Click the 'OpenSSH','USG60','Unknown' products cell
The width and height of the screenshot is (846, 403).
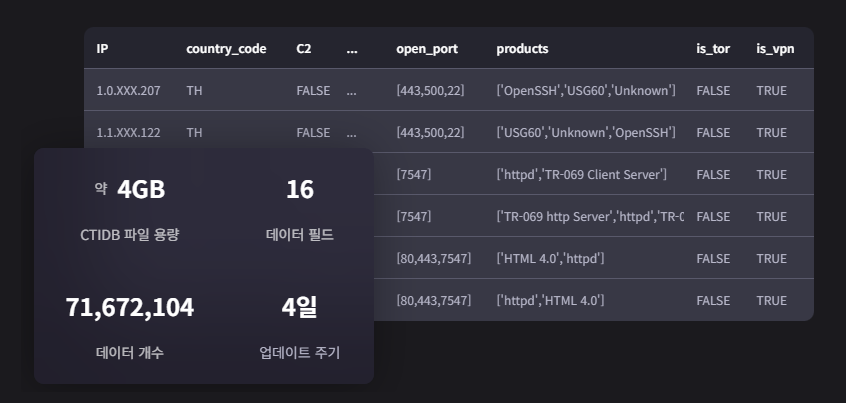coord(586,91)
